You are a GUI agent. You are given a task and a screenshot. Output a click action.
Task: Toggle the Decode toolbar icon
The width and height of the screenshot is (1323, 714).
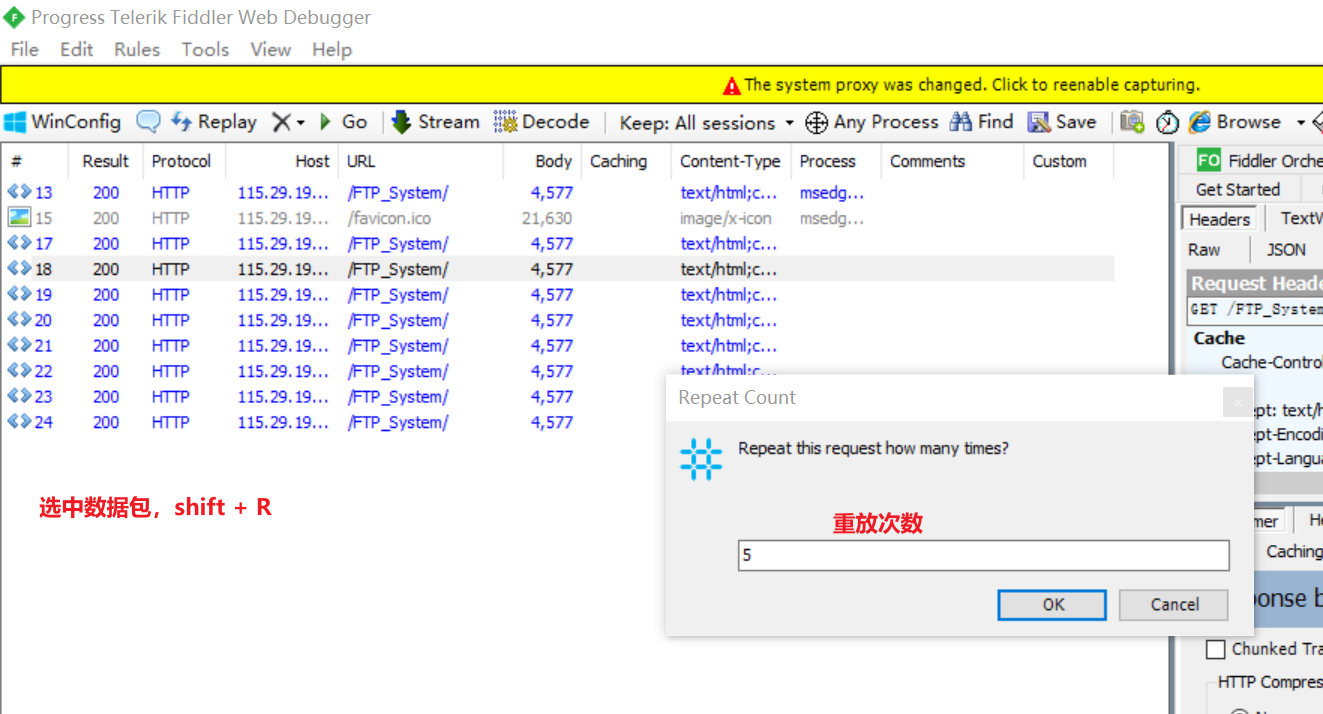[x=506, y=122]
